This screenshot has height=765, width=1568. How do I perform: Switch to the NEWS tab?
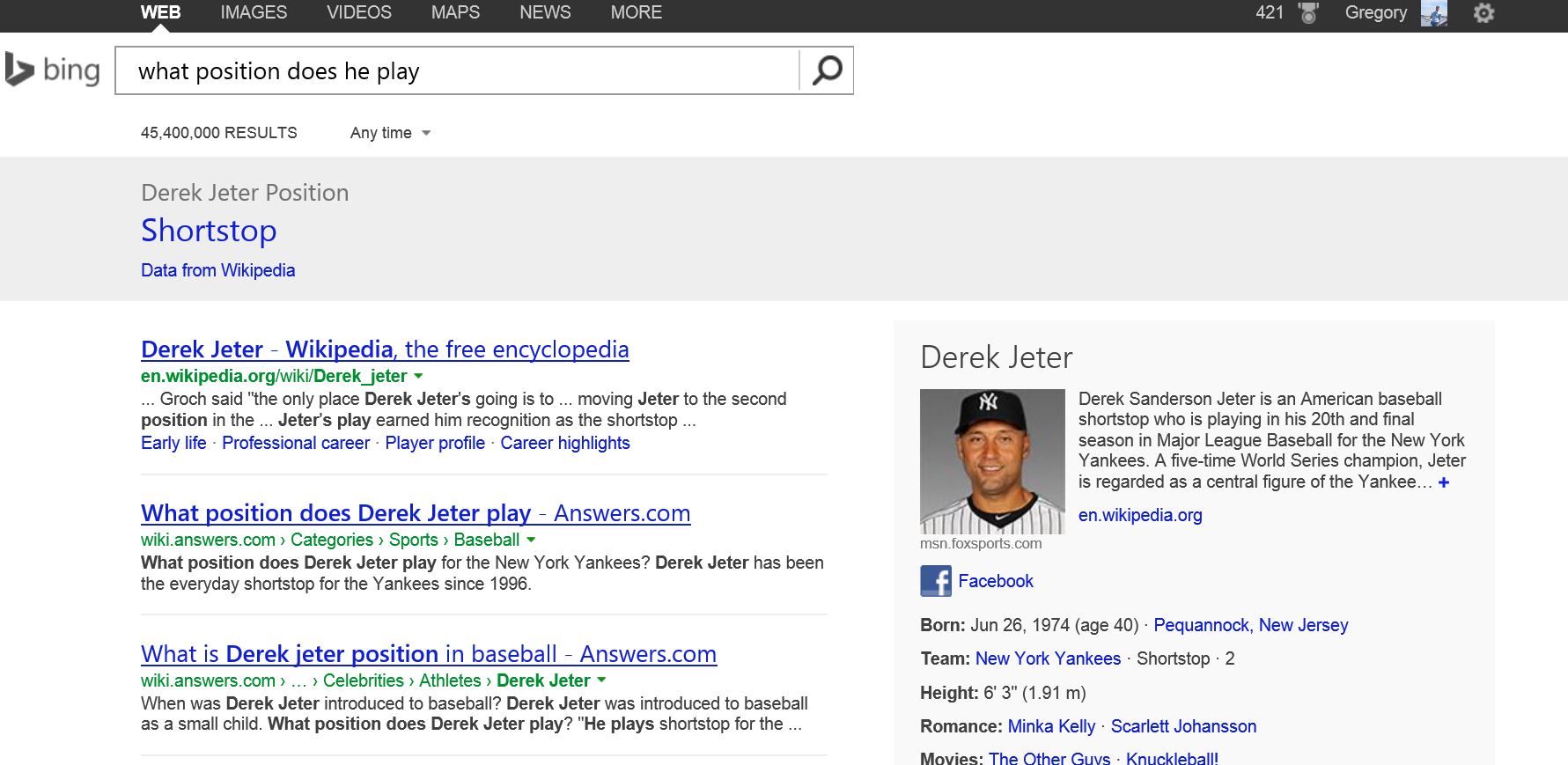(545, 12)
